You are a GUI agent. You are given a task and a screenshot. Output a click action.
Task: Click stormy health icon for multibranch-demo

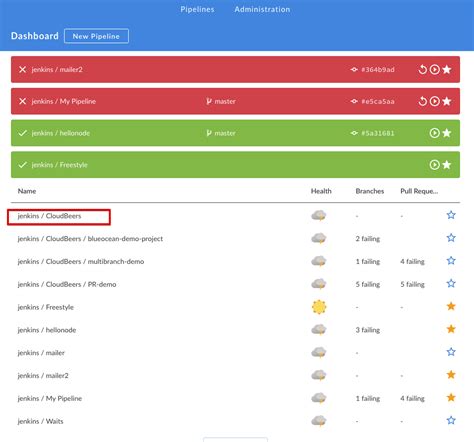319,261
